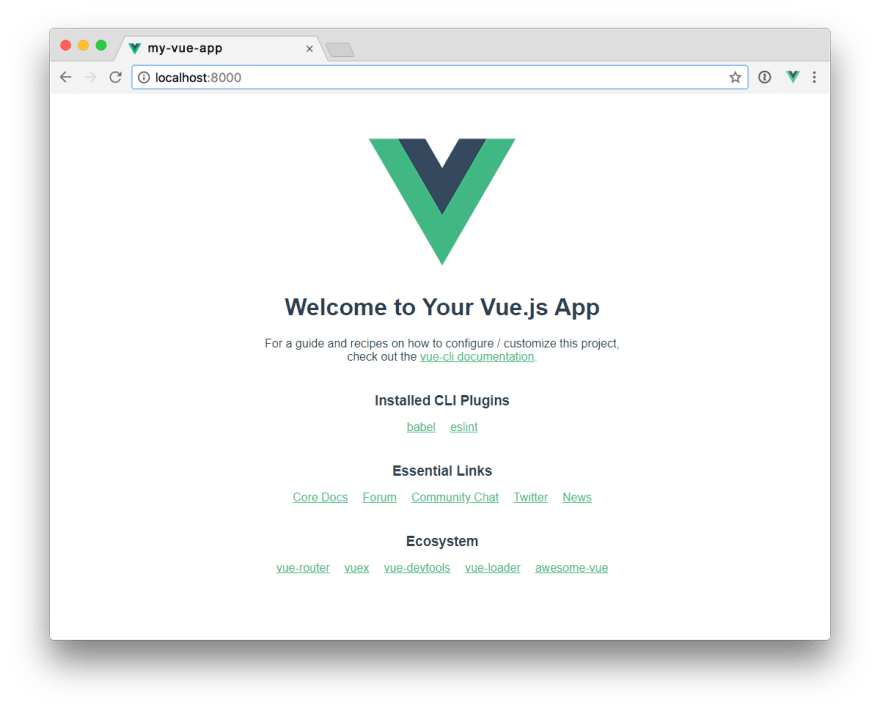Open the Community Chat link
Screen dimensions: 880x711
(x=455, y=497)
